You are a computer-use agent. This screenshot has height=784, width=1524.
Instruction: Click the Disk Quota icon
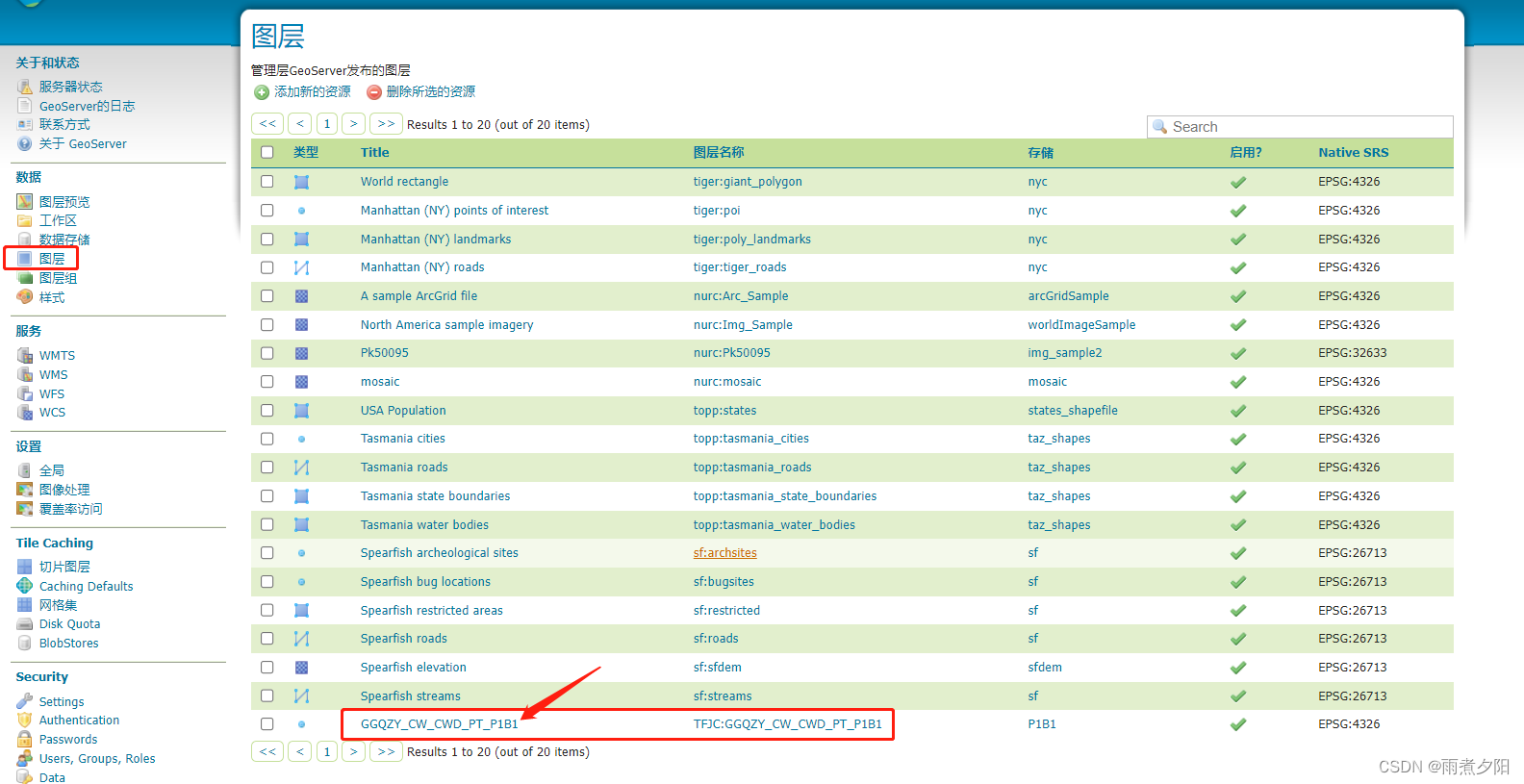coord(25,624)
